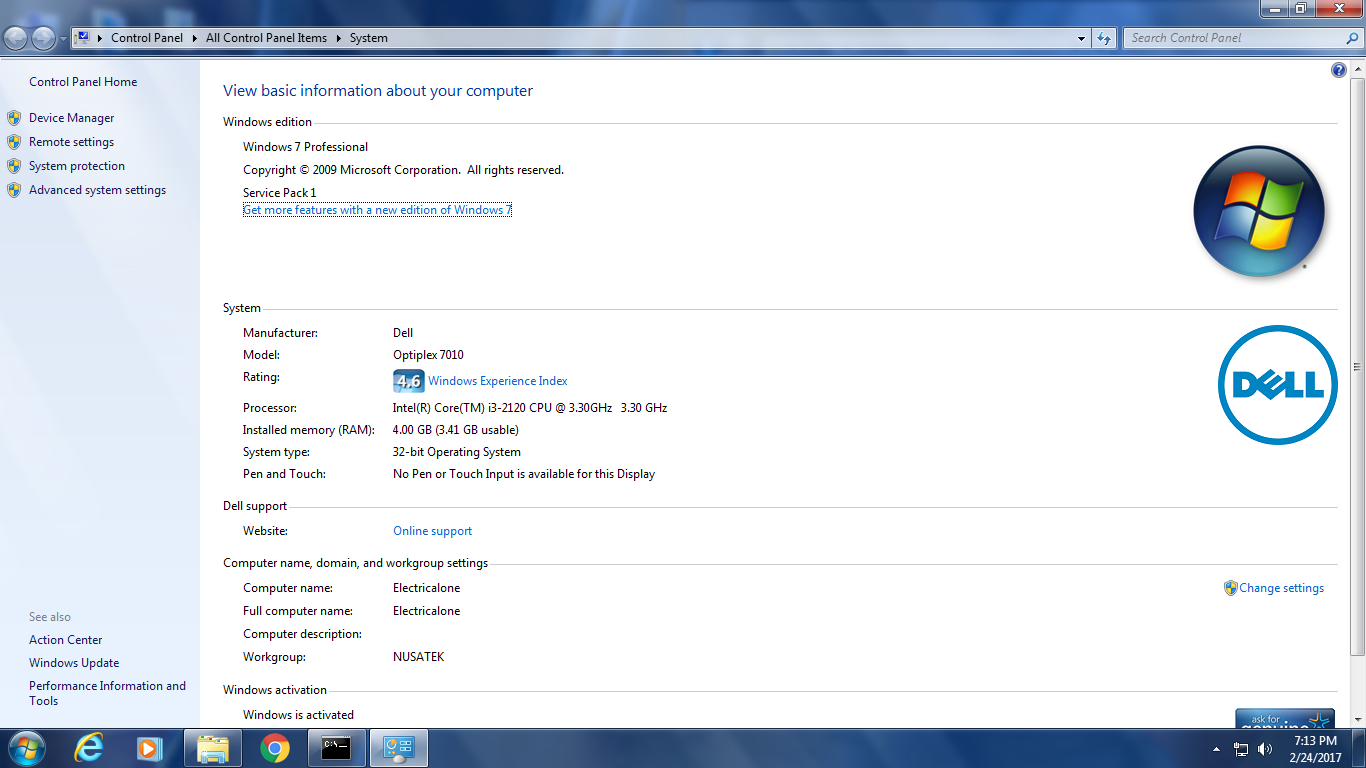Expand the address bar history dropdown
Image resolution: width=1366 pixels, height=768 pixels.
(x=1081, y=38)
